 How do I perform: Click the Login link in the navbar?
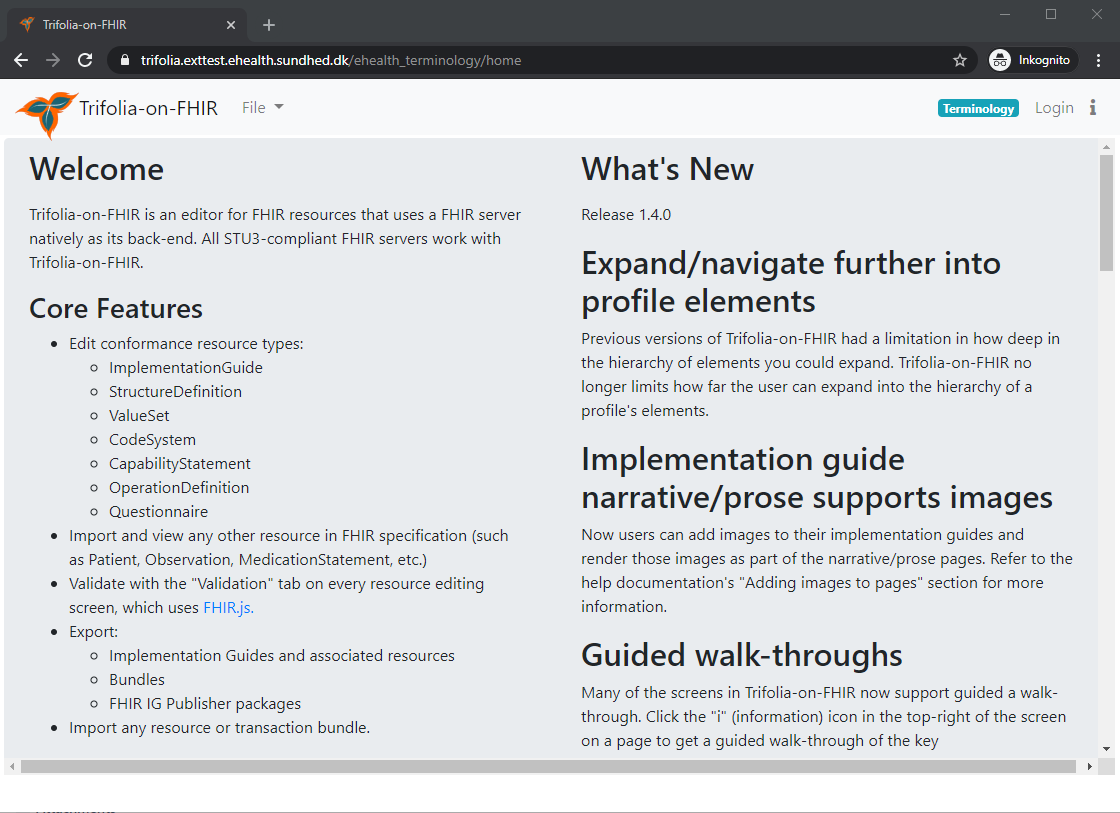(x=1054, y=108)
